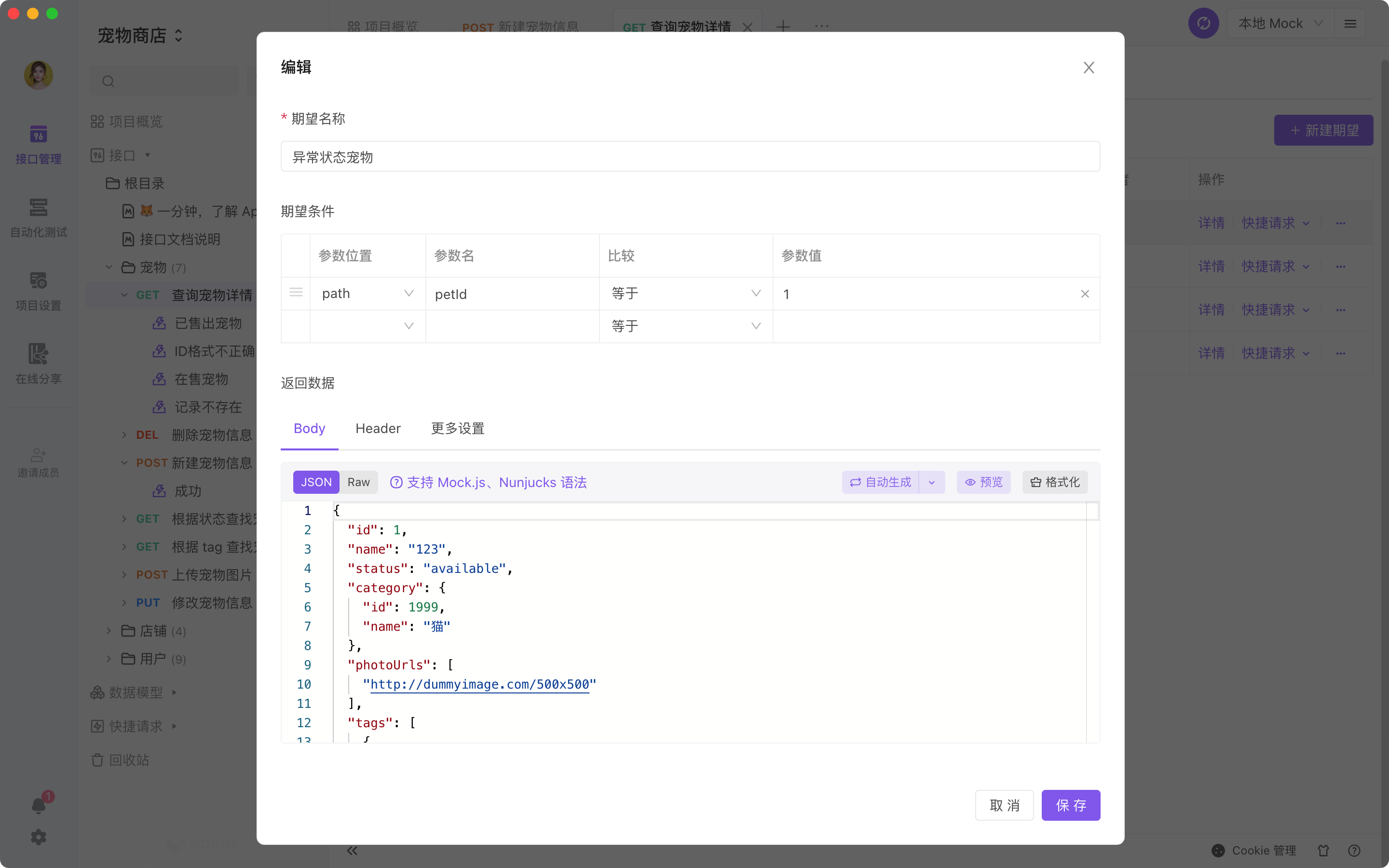Open the path parameter position dropdown

pos(368,293)
